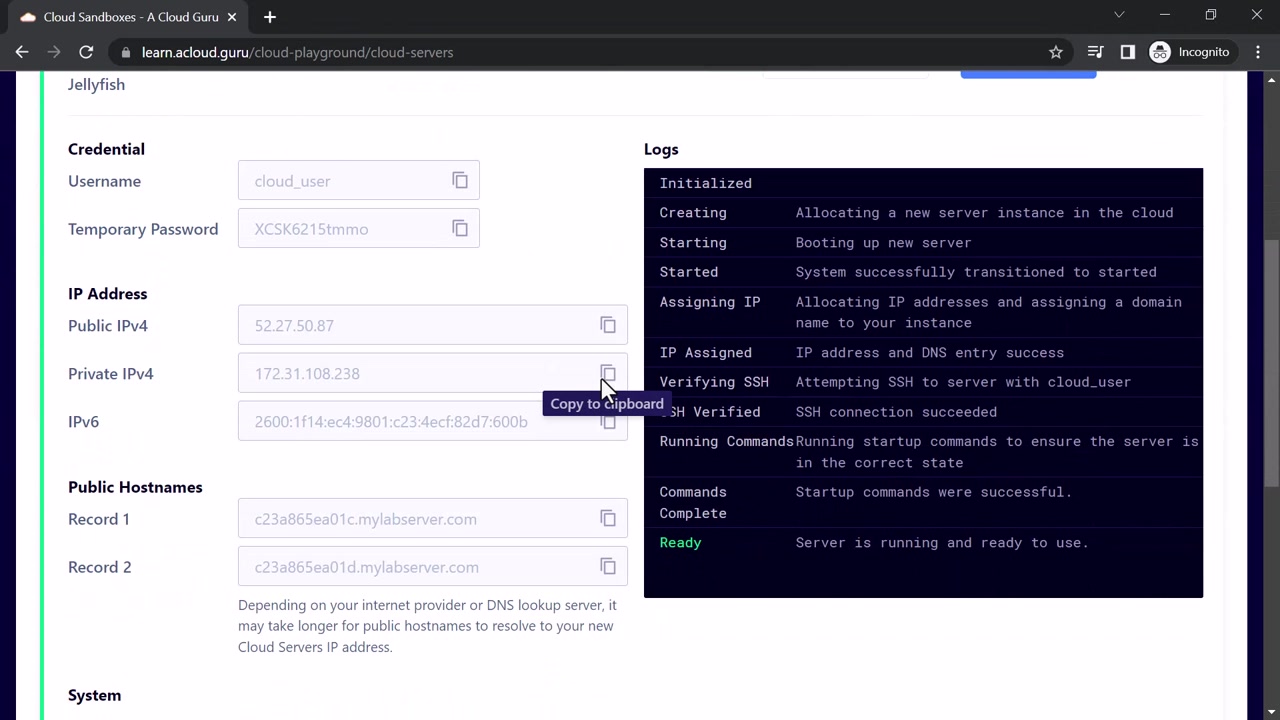Copy the Temporary Password value

tap(460, 229)
